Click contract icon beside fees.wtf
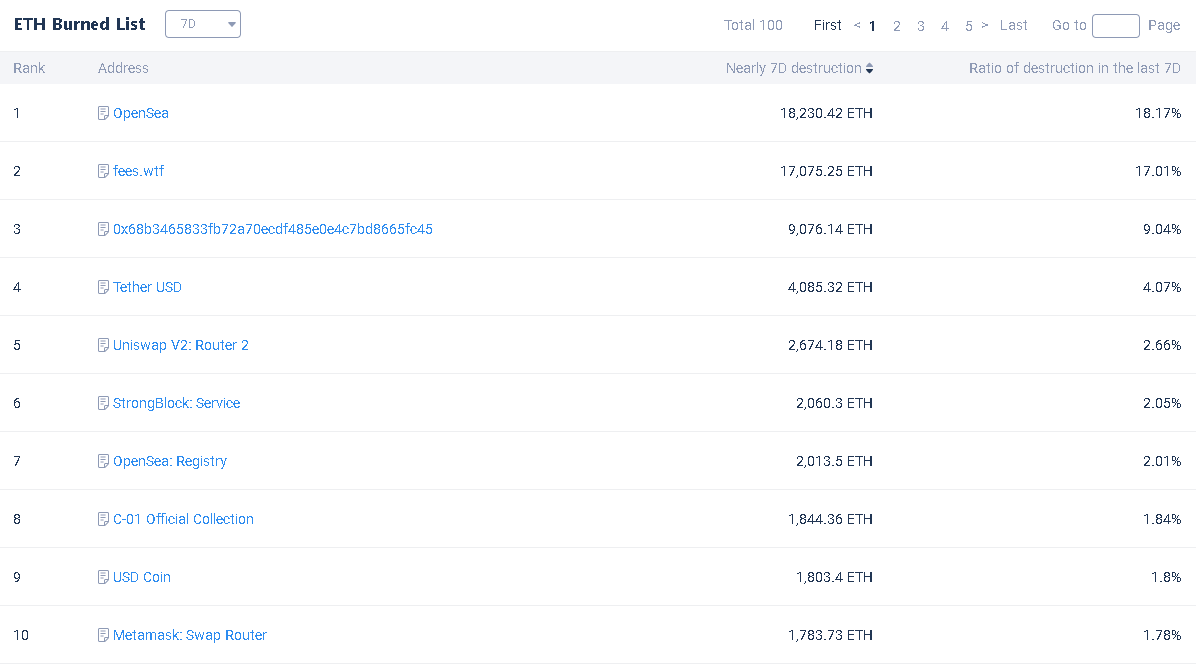 click(103, 171)
